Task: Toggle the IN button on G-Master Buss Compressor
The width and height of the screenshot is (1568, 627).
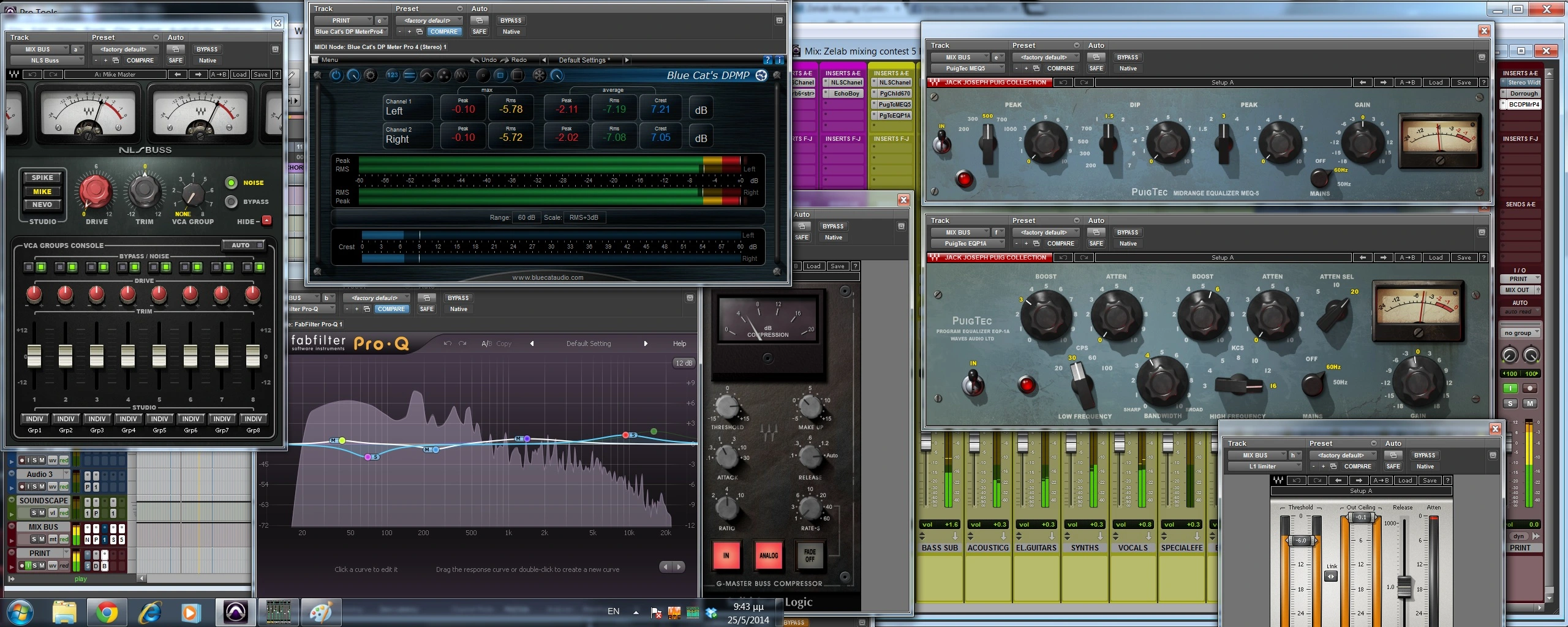Action: [726, 555]
